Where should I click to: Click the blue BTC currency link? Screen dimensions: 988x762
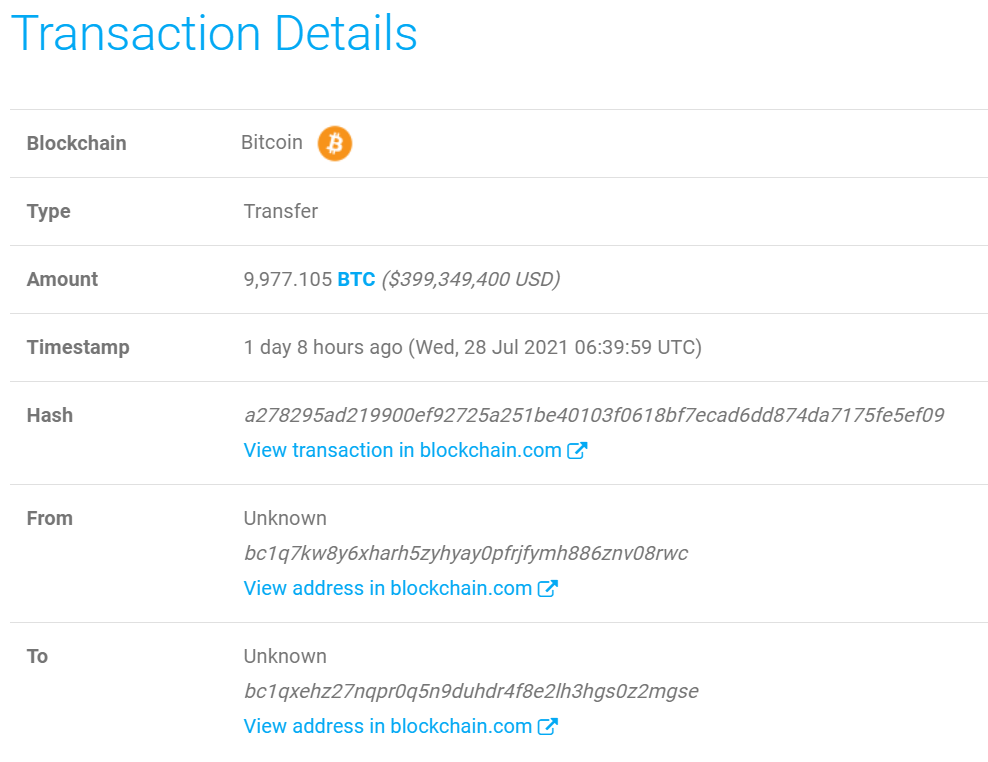356,279
